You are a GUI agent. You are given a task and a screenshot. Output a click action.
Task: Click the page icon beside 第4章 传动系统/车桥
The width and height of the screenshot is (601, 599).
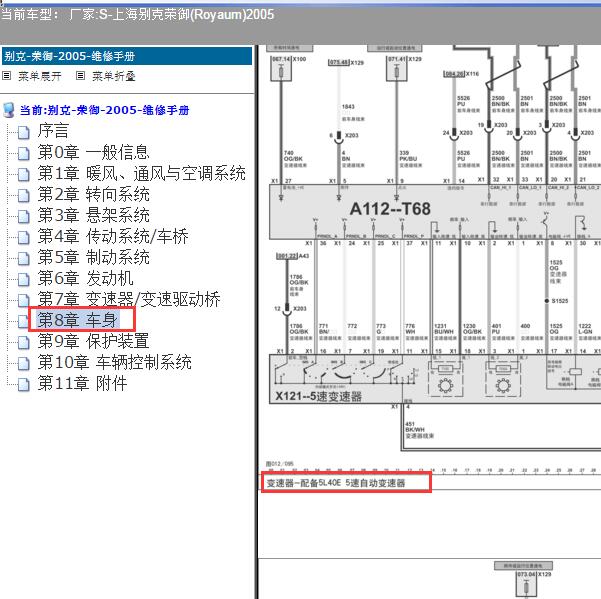click(x=24, y=238)
